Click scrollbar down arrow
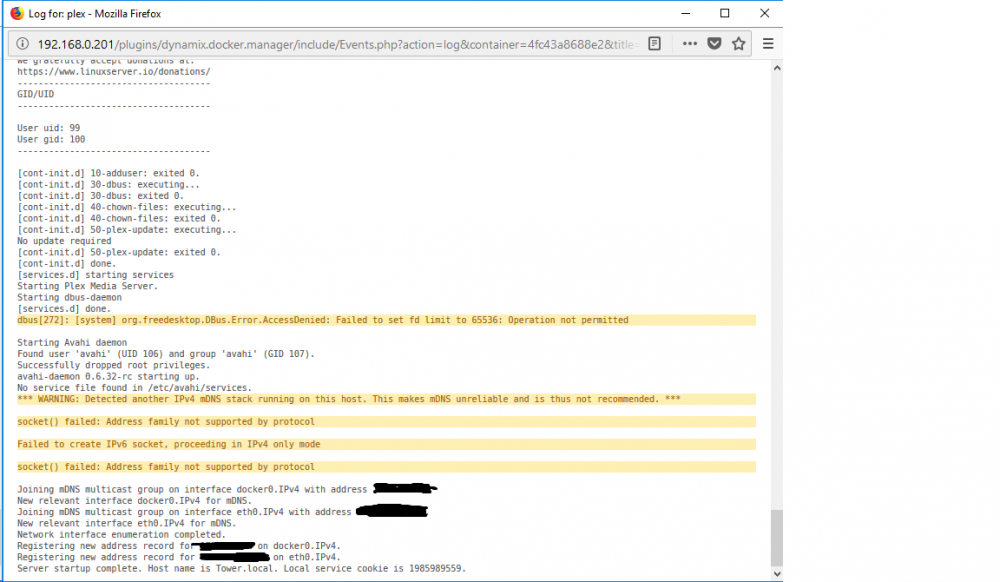Image resolution: width=1000 pixels, height=582 pixels. coord(777,574)
